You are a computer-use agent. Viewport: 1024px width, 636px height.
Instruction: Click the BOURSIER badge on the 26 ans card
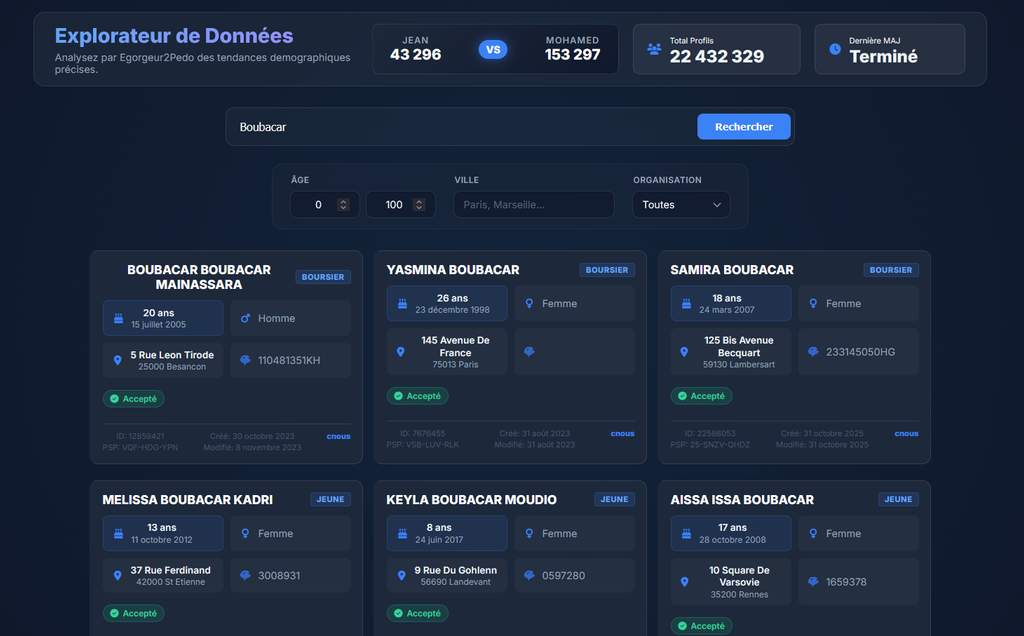click(x=607, y=270)
